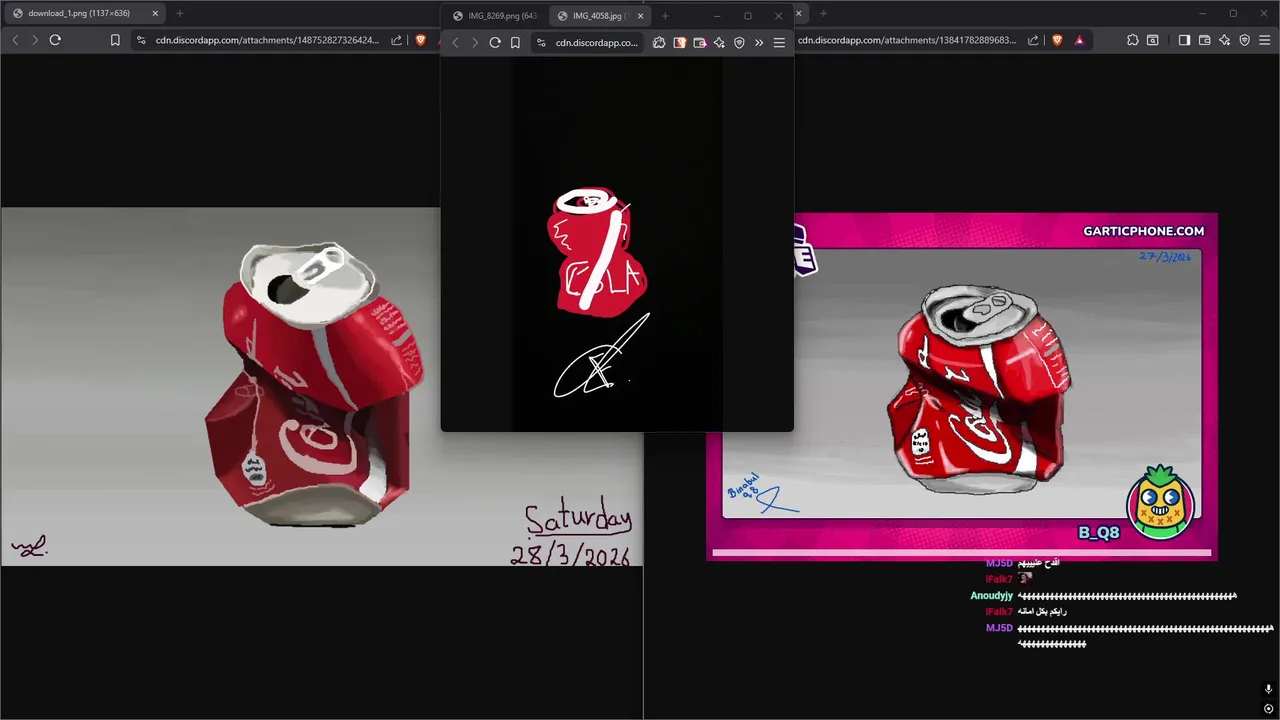Screen dimensions: 1280x720
Task: Toggle sidebar panel in right browser window
Action: (1184, 40)
